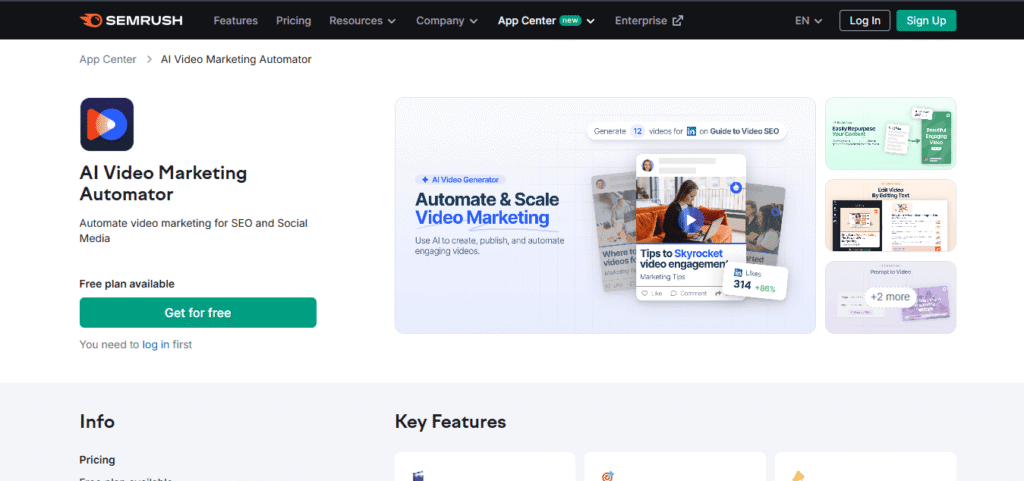Screen dimensions: 1024x481
Task: Open the 'Easily Repurpose Your Content' thumbnail
Action: [891, 134]
